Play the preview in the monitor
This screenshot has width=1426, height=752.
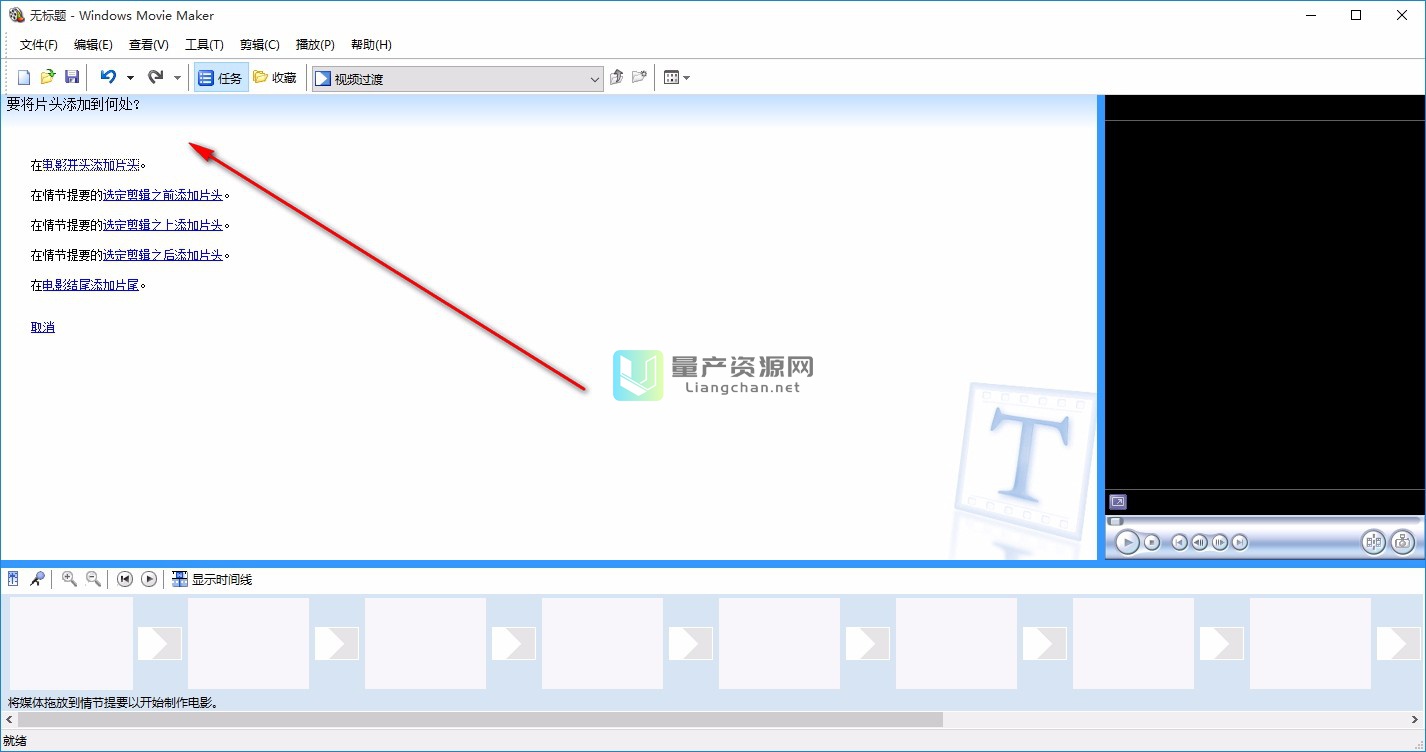tap(1127, 542)
